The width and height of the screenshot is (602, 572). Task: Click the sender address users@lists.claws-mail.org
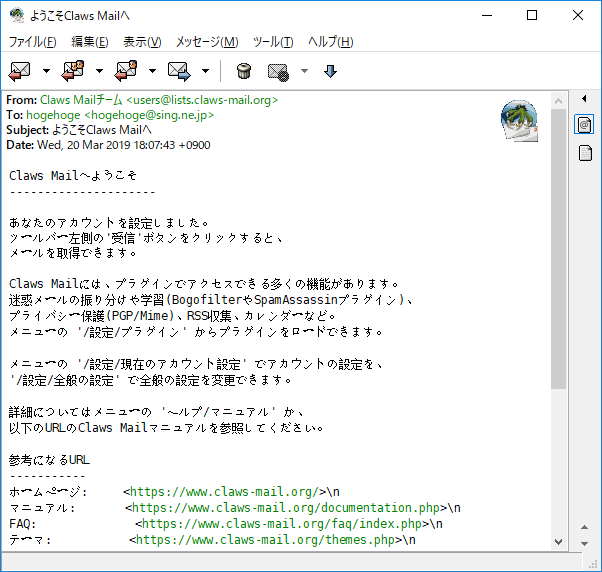pos(202,100)
